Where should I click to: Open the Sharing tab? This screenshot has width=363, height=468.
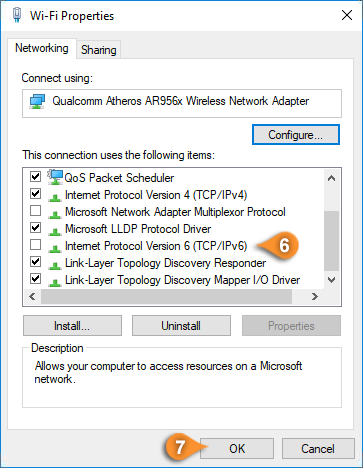pyautogui.click(x=99, y=50)
